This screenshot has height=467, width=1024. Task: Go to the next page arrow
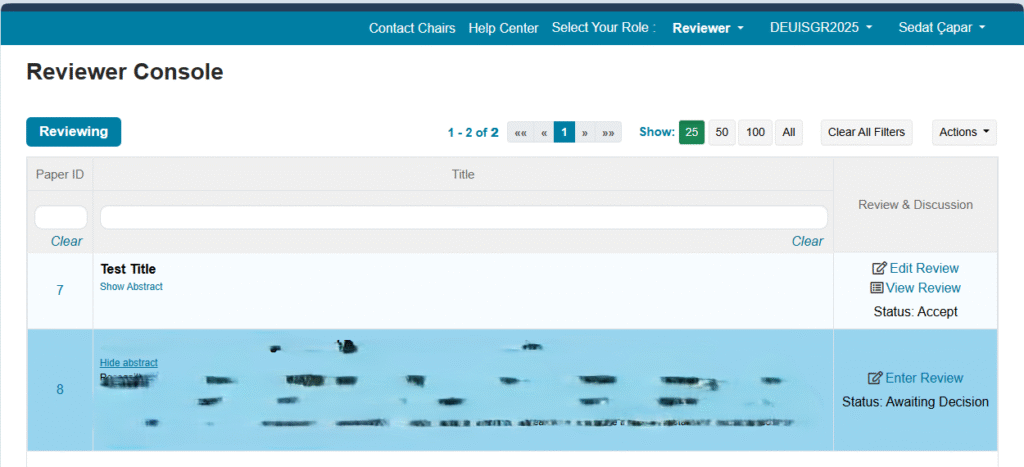click(585, 132)
